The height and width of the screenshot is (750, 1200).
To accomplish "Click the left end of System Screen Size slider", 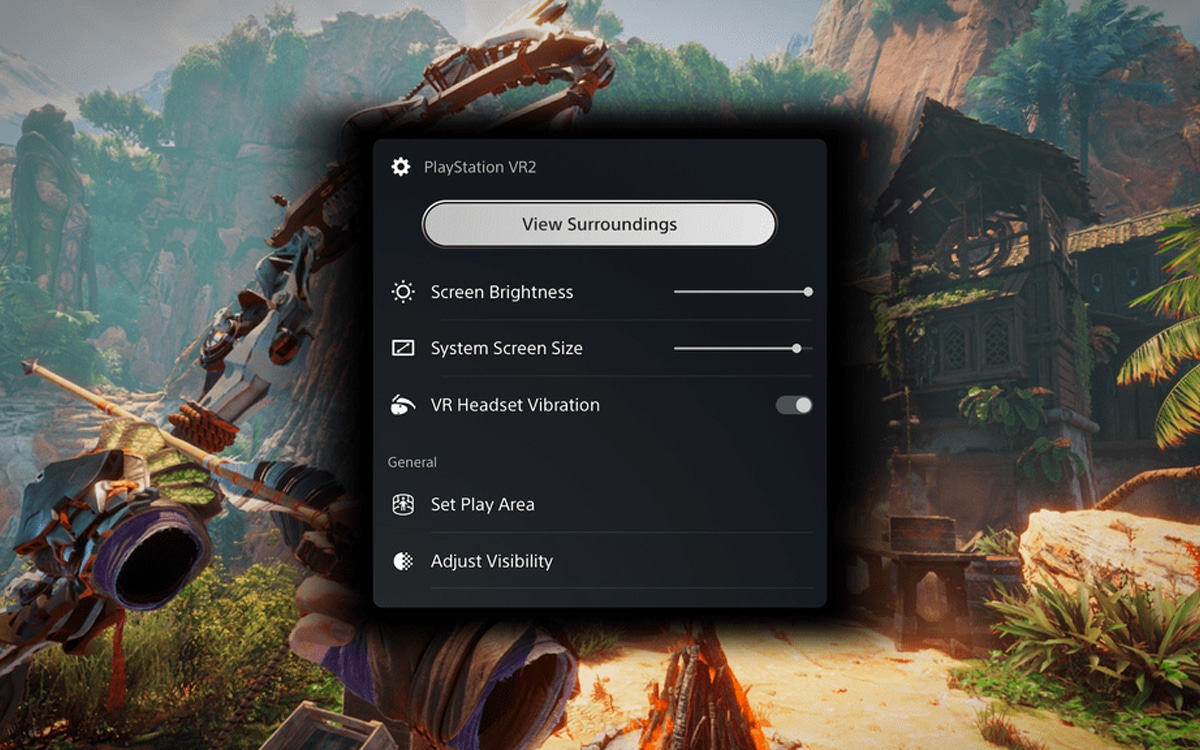I will (677, 348).
